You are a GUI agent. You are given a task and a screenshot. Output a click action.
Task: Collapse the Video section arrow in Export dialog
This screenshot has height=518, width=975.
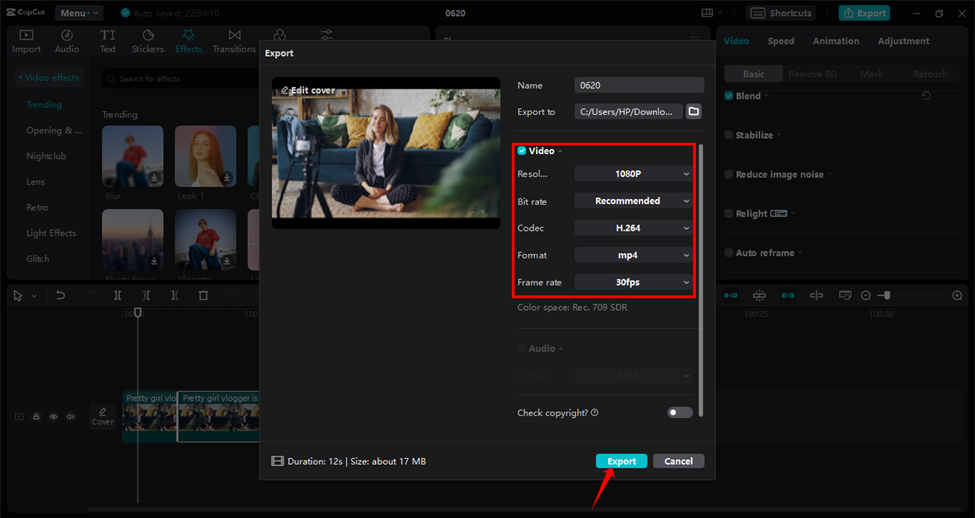click(x=560, y=151)
